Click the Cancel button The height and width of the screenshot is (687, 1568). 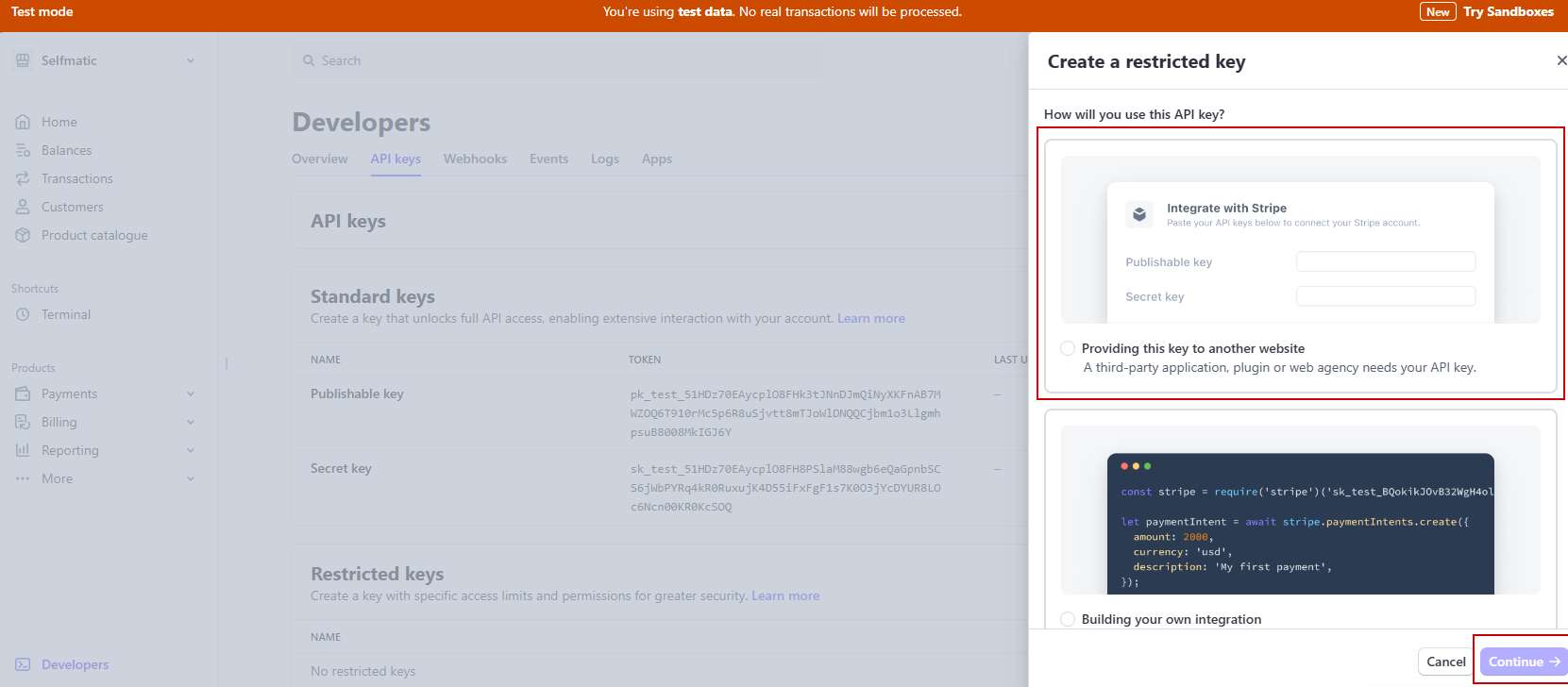click(x=1445, y=662)
